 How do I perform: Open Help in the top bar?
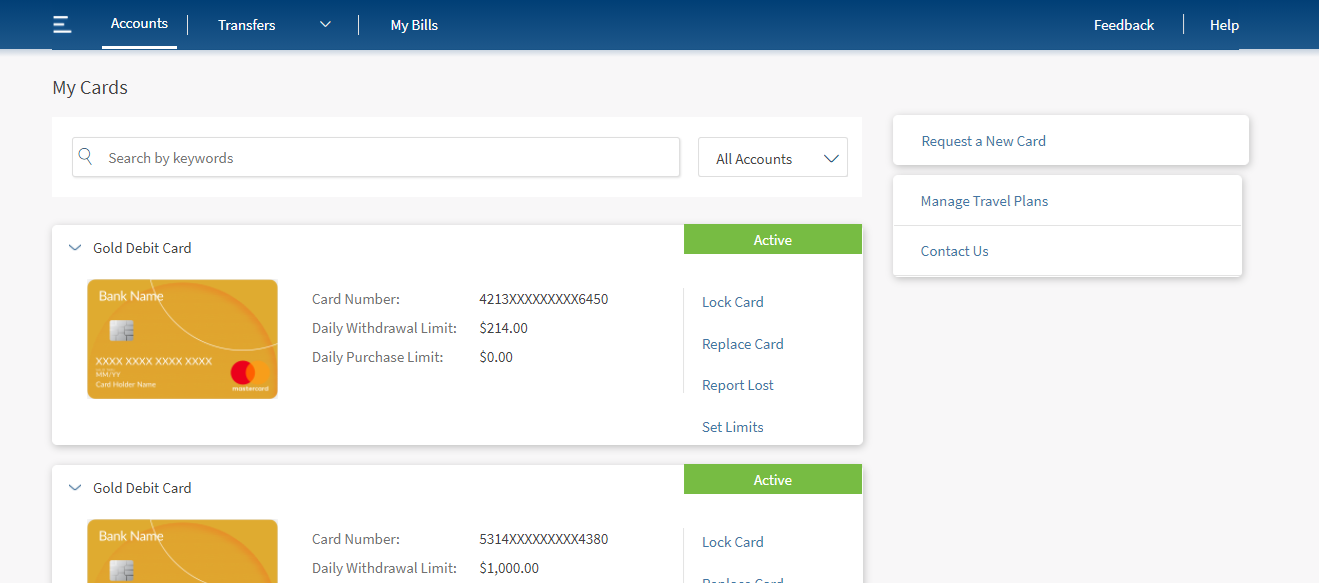click(x=1224, y=25)
